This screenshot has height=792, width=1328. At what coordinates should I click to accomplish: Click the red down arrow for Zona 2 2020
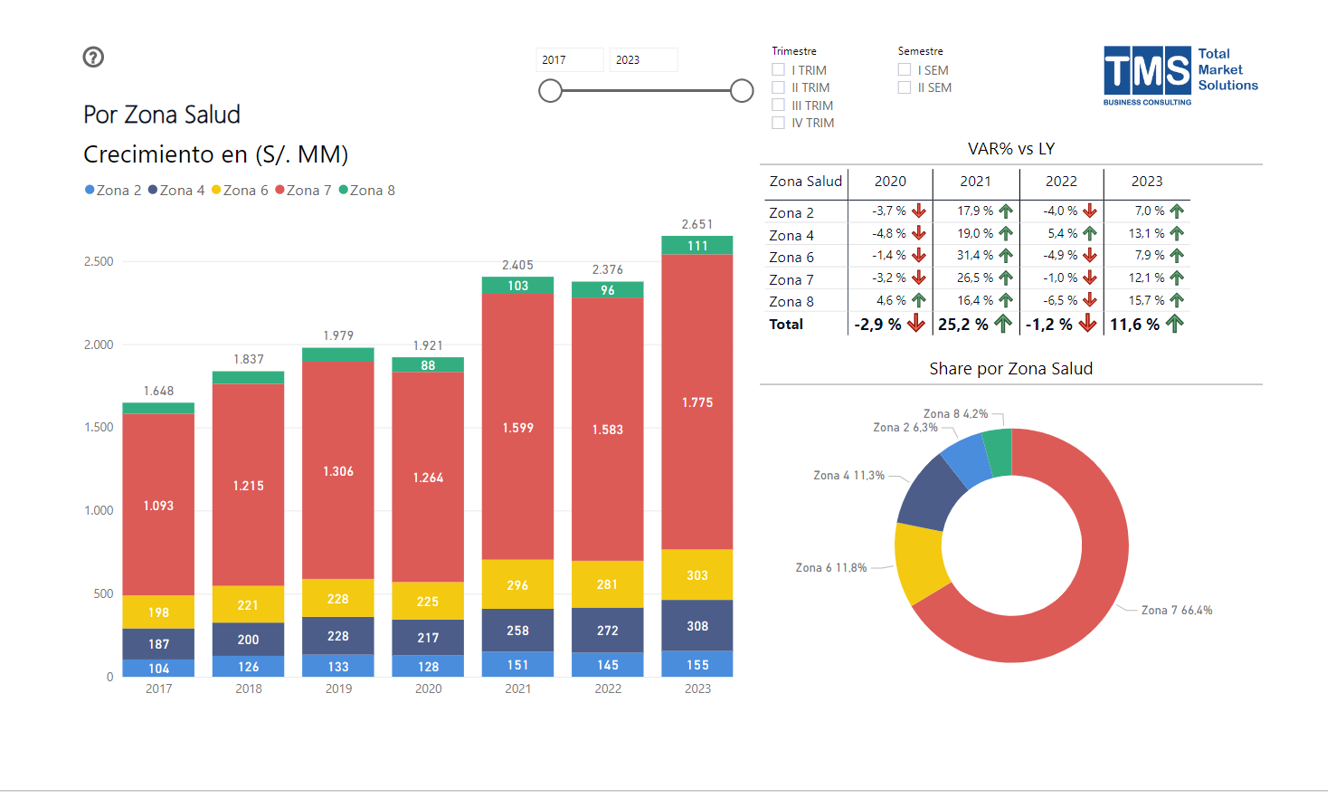919,211
